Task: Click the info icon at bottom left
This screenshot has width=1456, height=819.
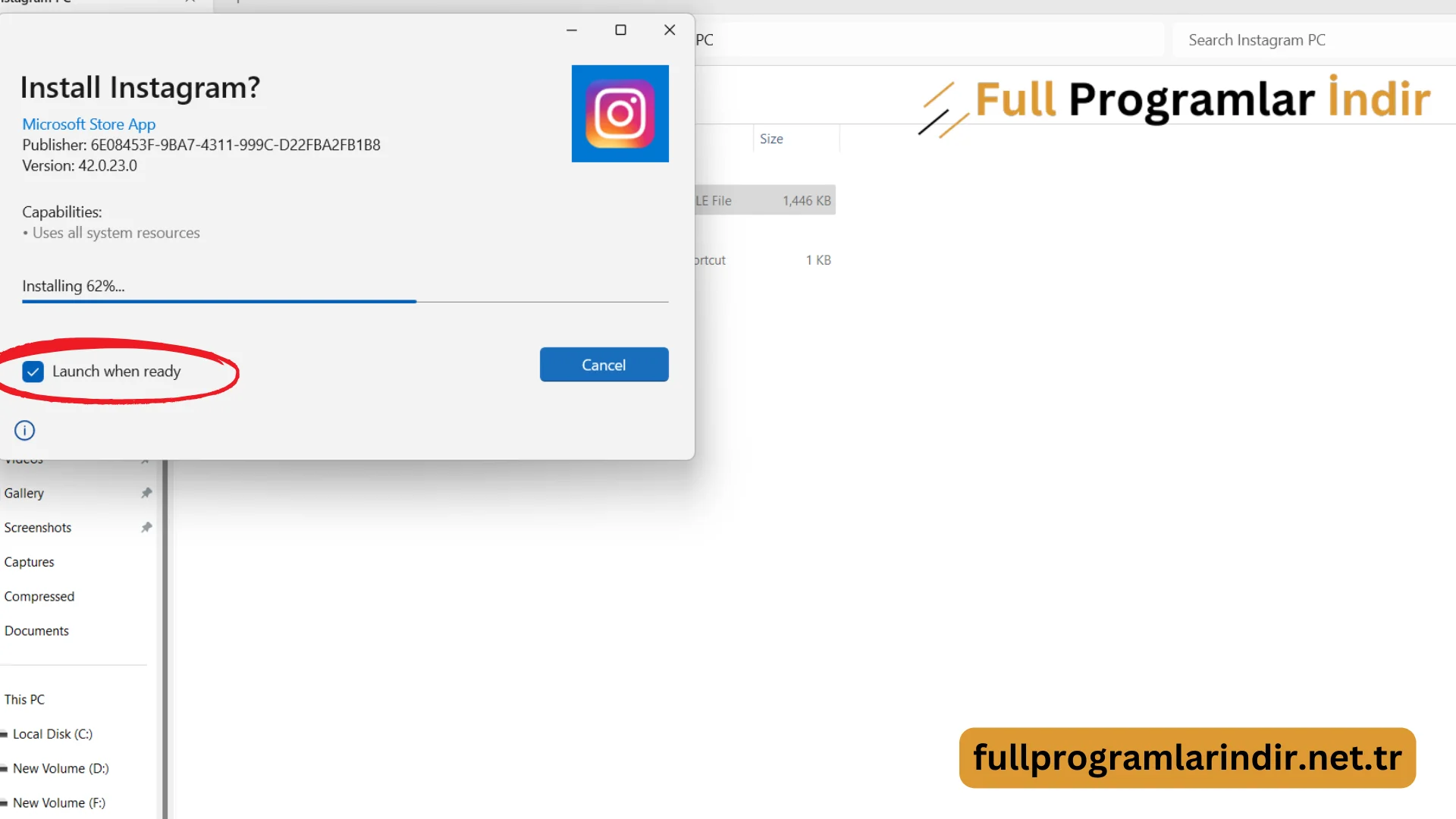Action: pyautogui.click(x=24, y=430)
